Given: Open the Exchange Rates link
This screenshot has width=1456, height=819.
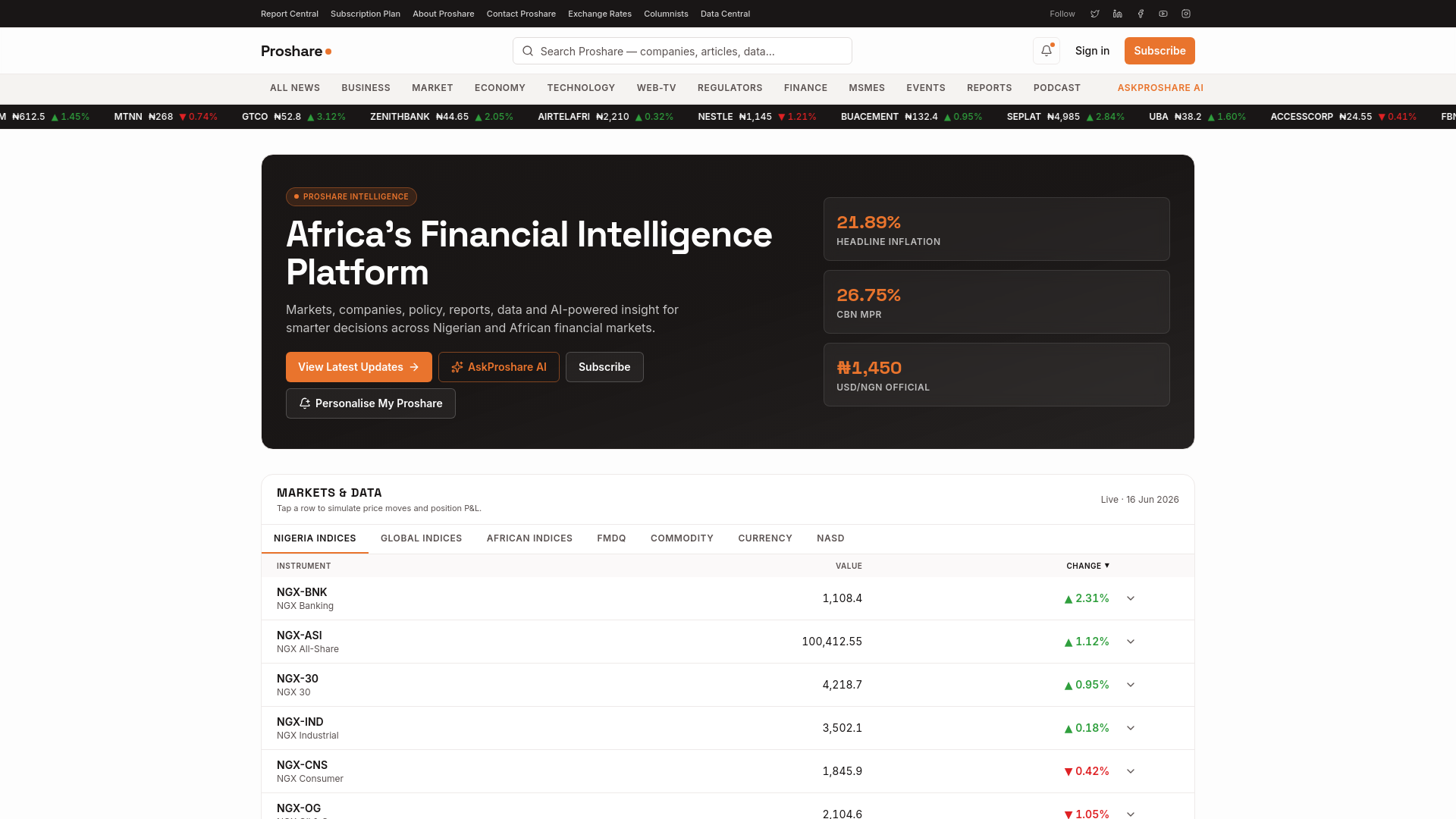Looking at the screenshot, I should click(600, 14).
